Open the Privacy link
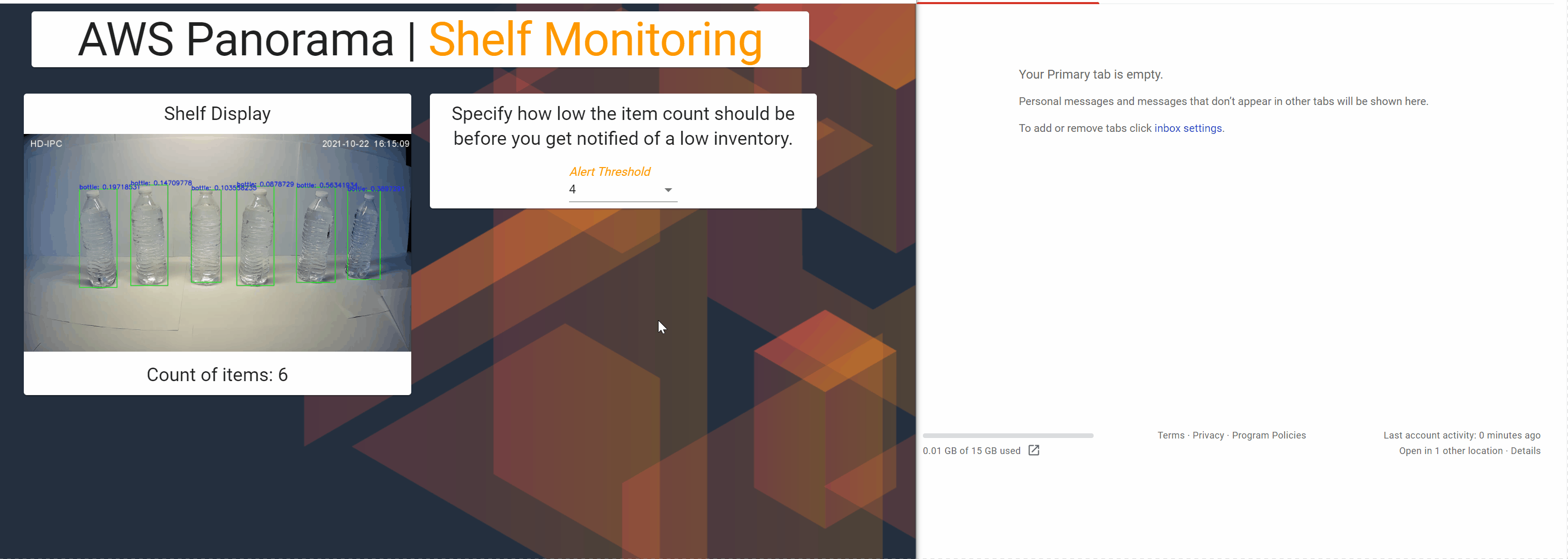The height and width of the screenshot is (559, 1568). click(1207, 435)
